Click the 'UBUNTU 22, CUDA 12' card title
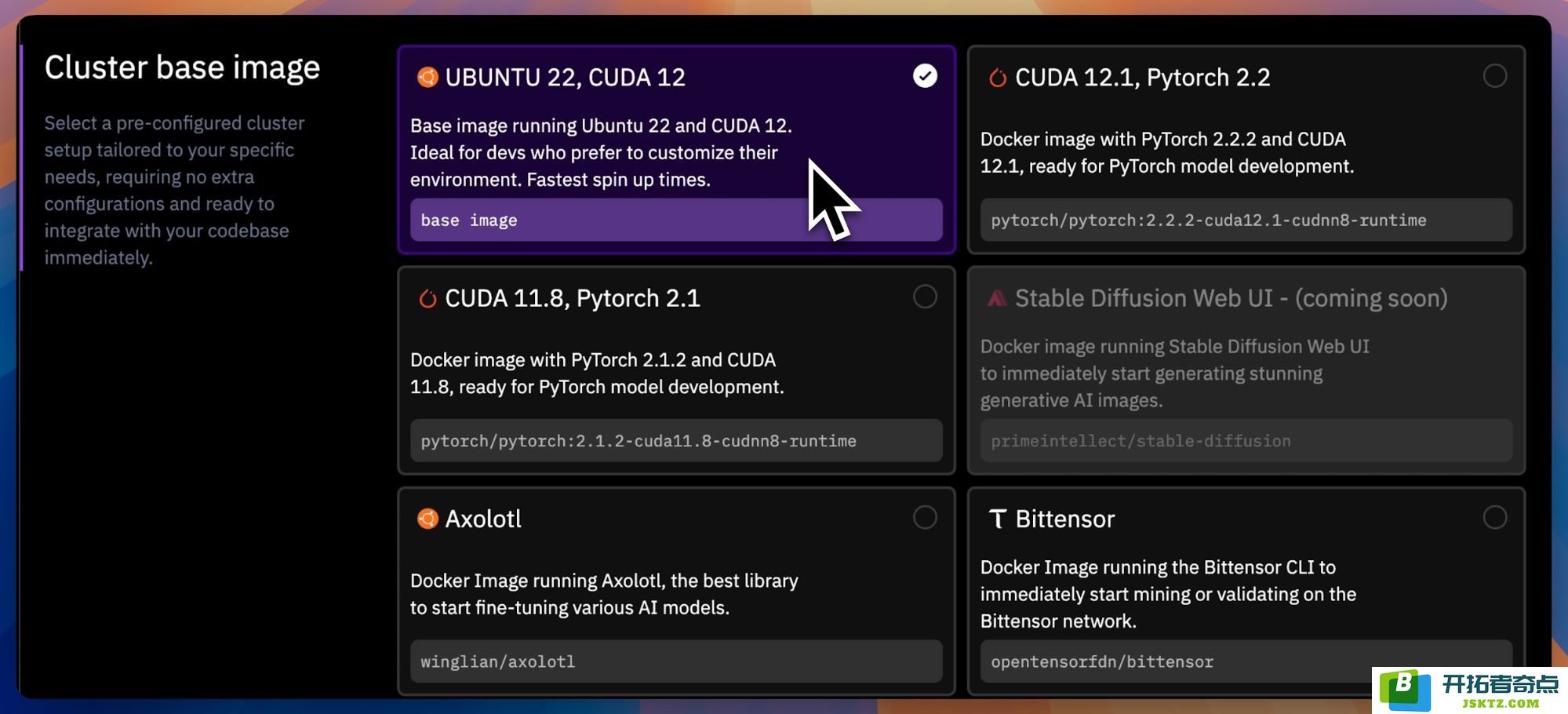 [x=565, y=78]
